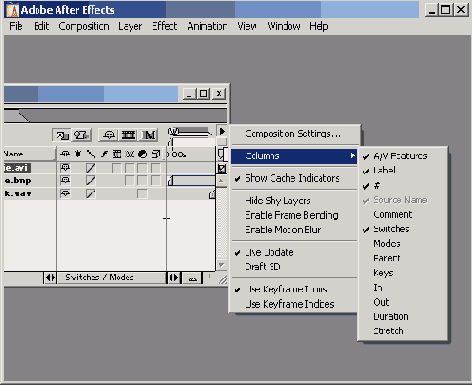This screenshot has width=472, height=385.
Task: Toggle the Hide Shy Layers timeline button
Action: click(109, 135)
